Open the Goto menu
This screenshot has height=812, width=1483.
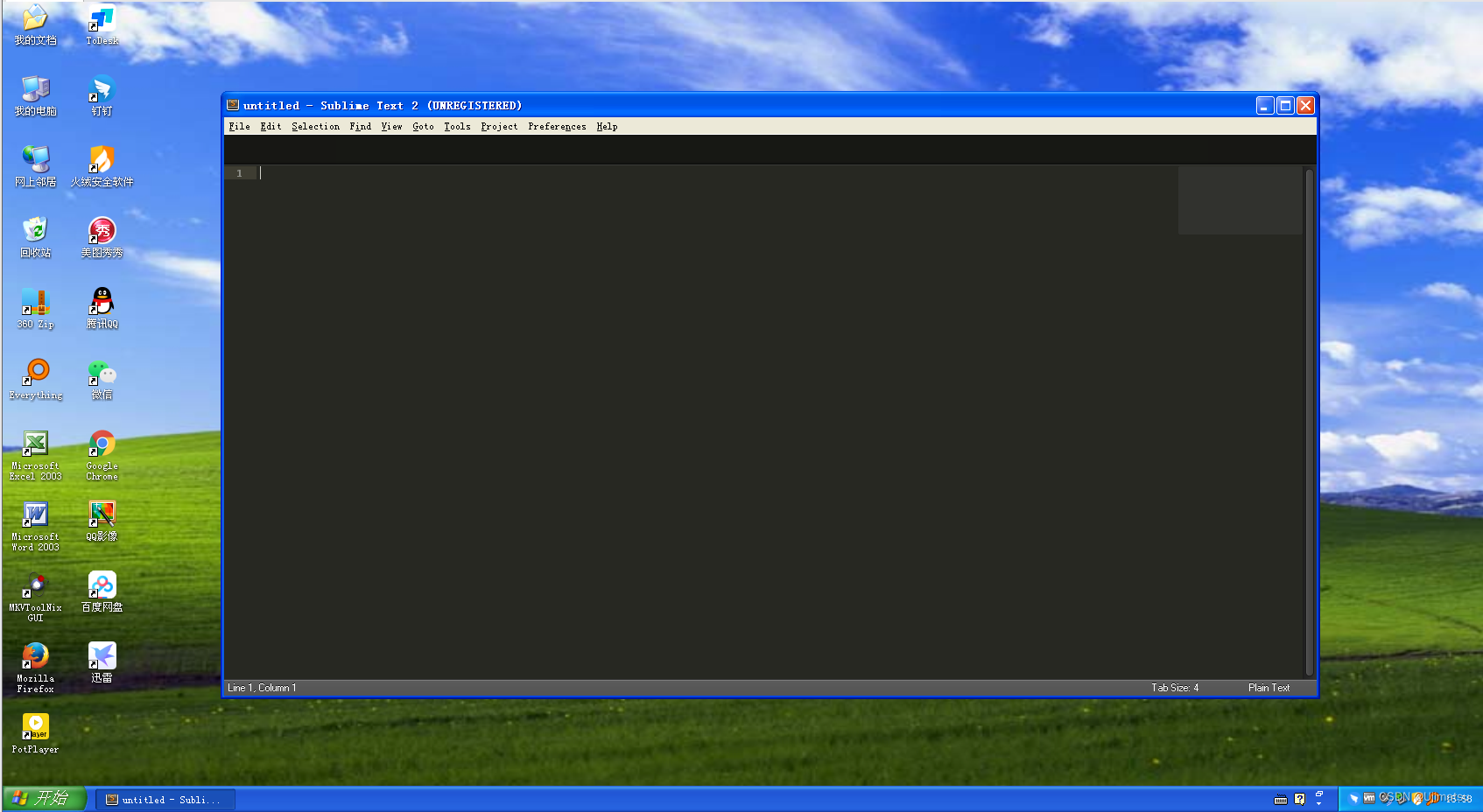(x=423, y=126)
